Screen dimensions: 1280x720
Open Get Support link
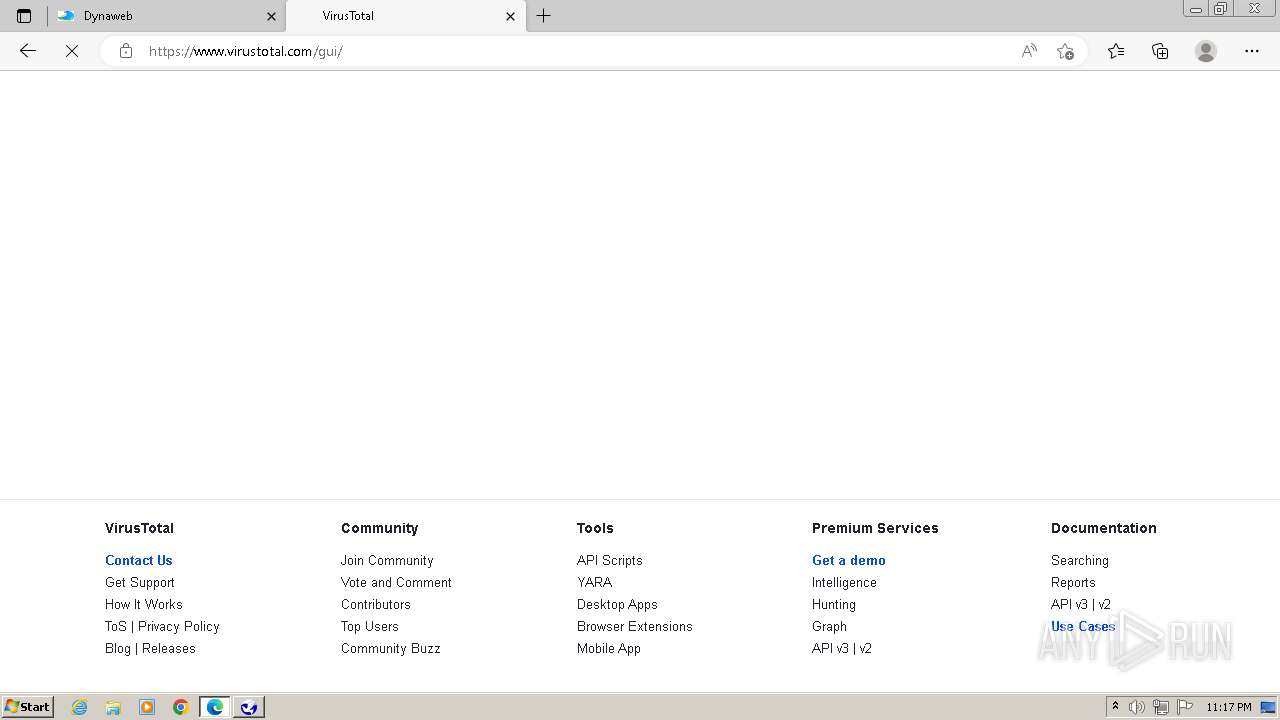tap(140, 582)
